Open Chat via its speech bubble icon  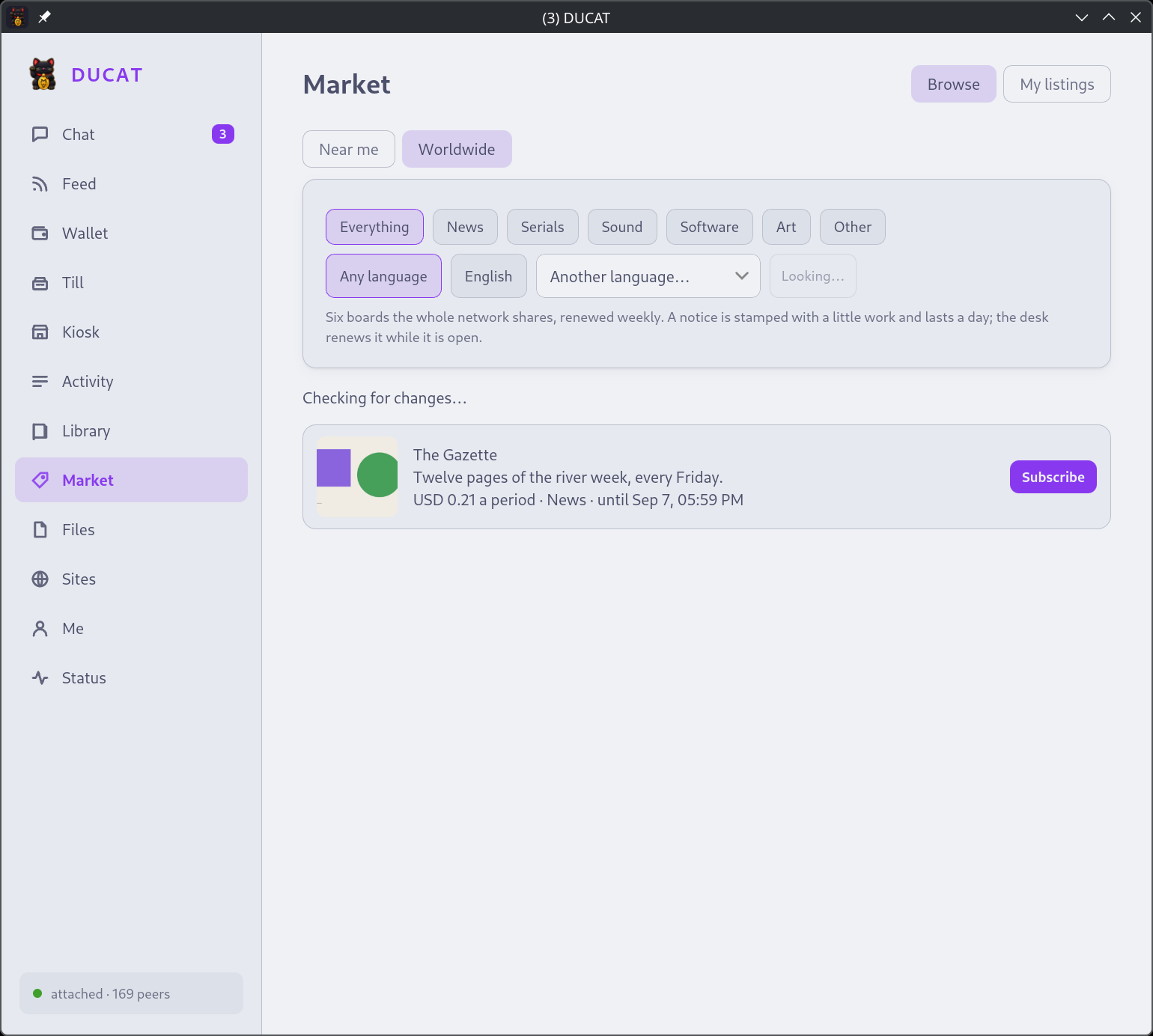[40, 135]
